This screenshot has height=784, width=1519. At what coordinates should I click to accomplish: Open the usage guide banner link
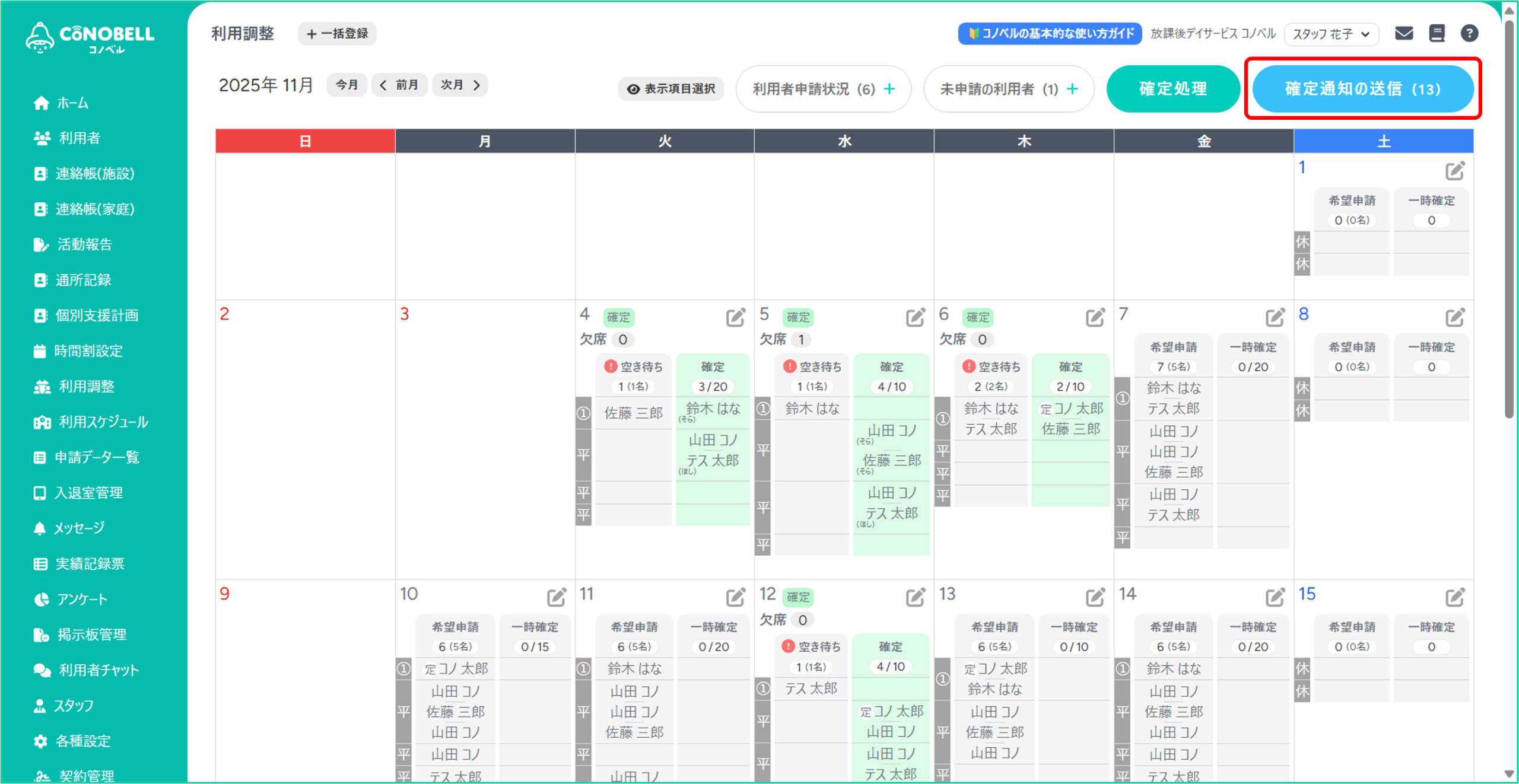[x=1050, y=34]
